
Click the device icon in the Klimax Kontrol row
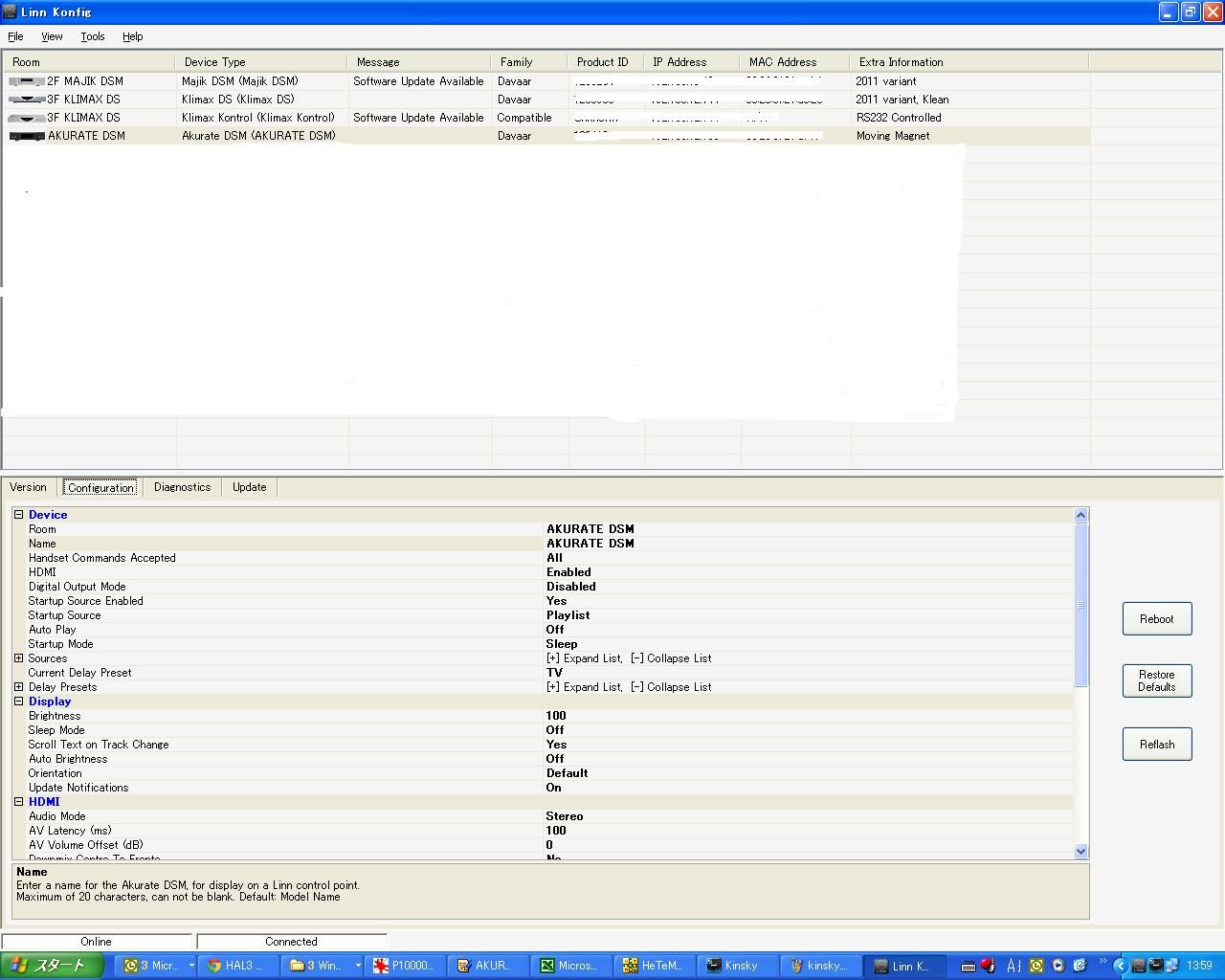(x=27, y=118)
